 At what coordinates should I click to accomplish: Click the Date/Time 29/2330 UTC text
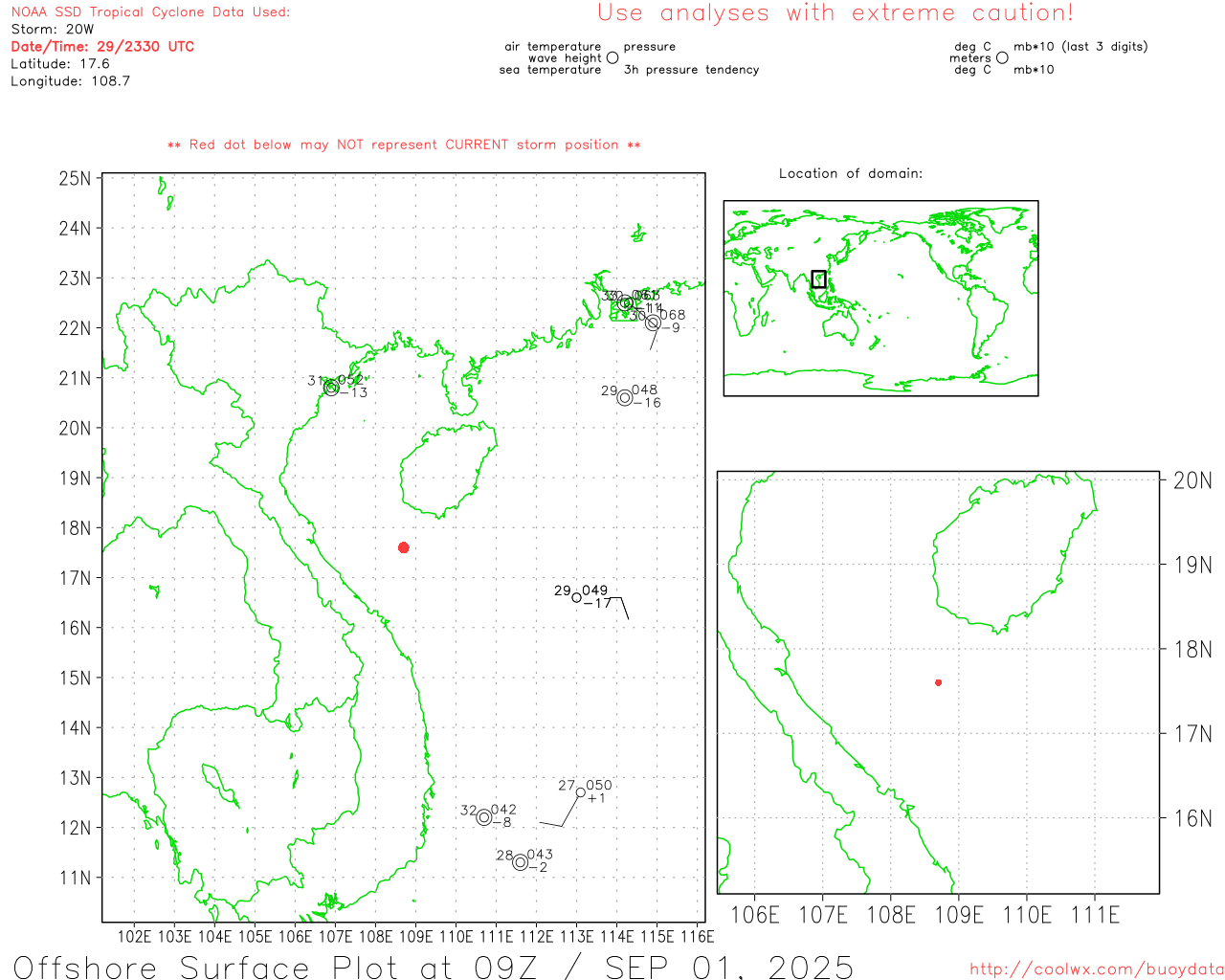pos(102,46)
